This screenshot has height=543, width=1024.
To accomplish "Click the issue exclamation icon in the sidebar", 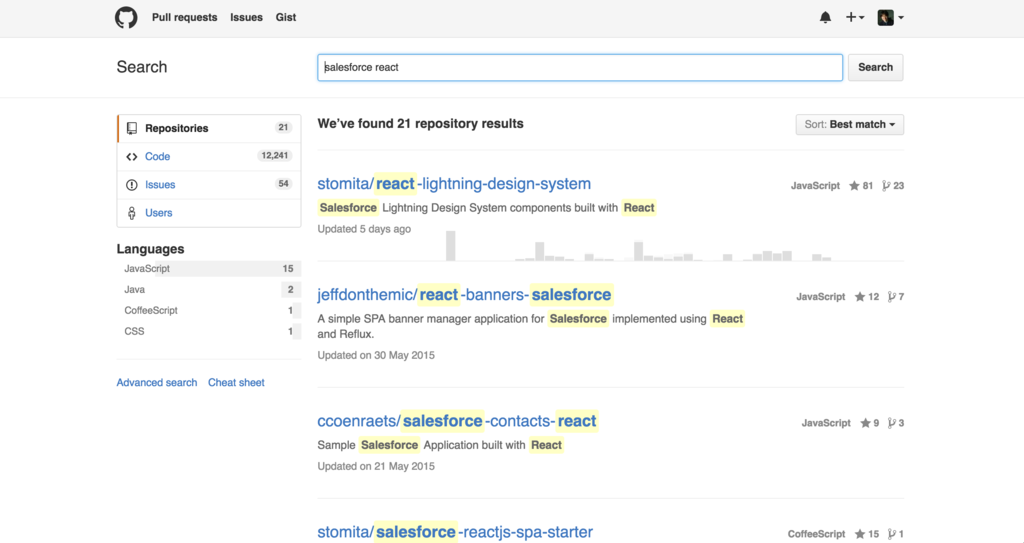I will (132, 185).
